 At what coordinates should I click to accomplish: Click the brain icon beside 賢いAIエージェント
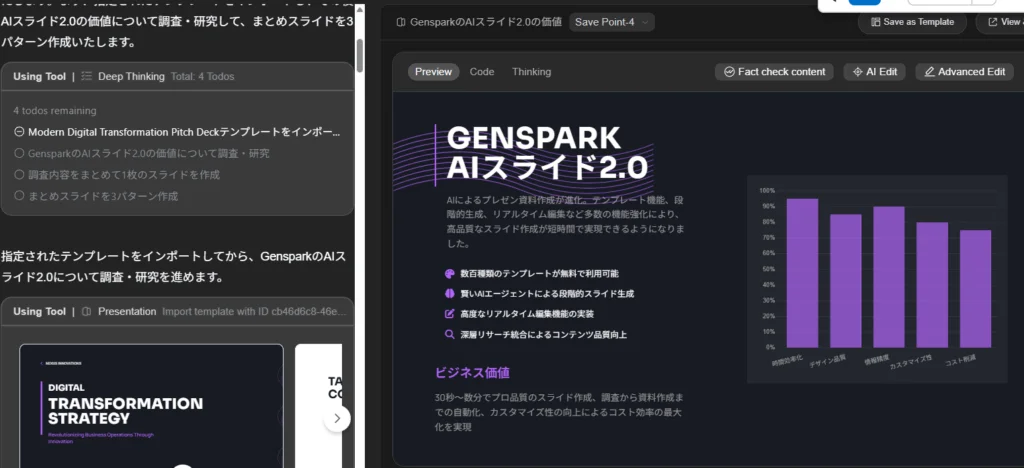[449, 294]
